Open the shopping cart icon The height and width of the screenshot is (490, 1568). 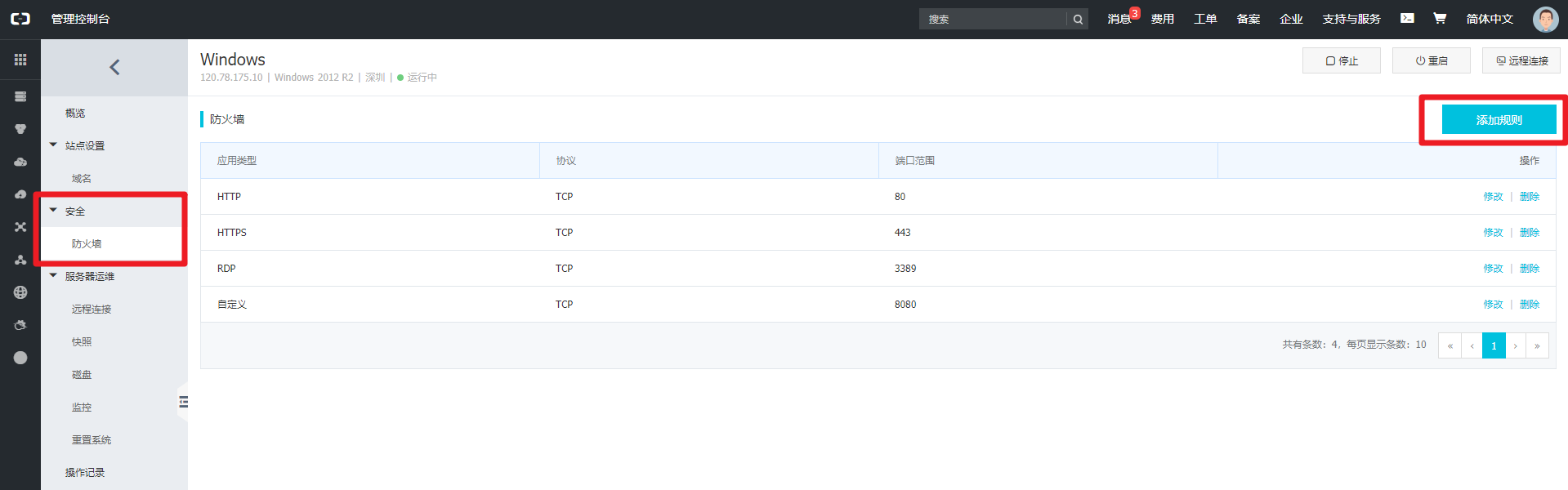point(1440,18)
